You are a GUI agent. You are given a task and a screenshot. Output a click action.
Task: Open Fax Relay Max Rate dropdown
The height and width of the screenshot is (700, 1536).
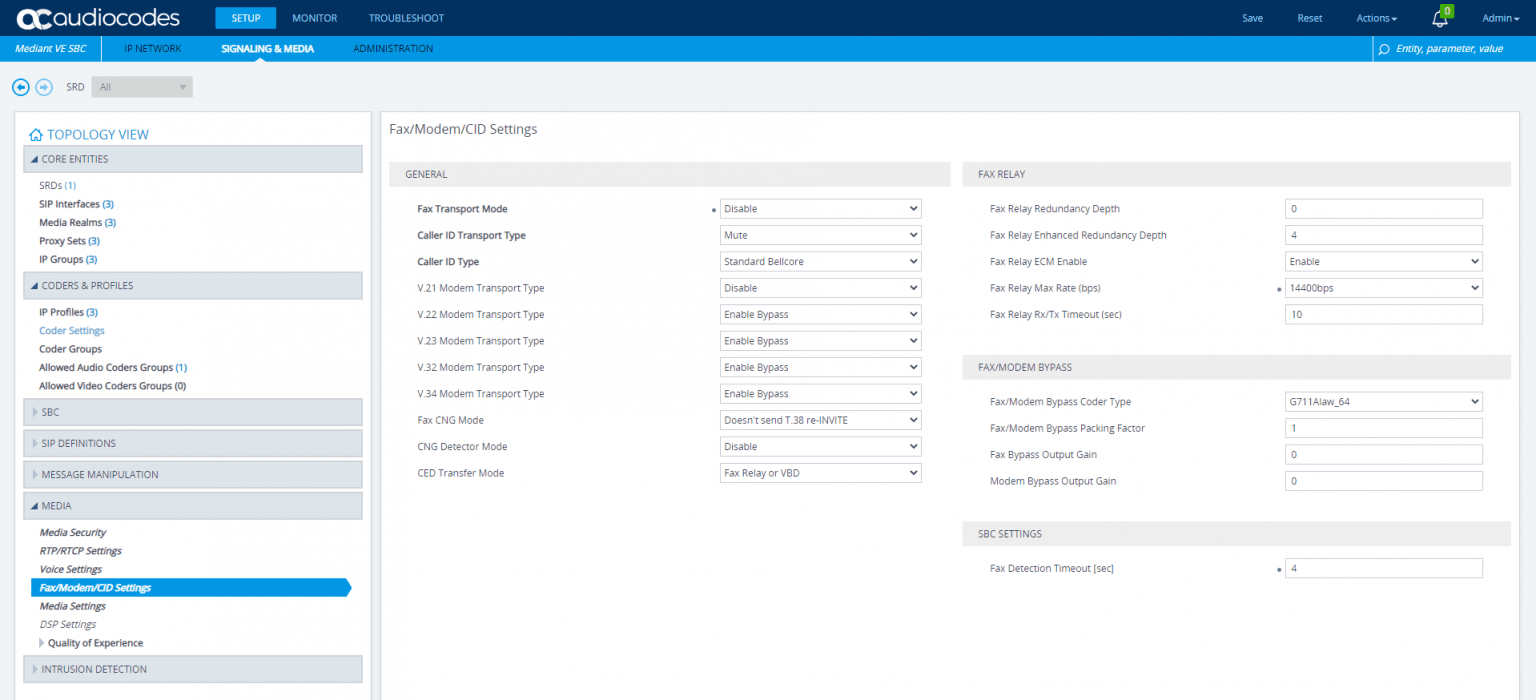[1383, 288]
